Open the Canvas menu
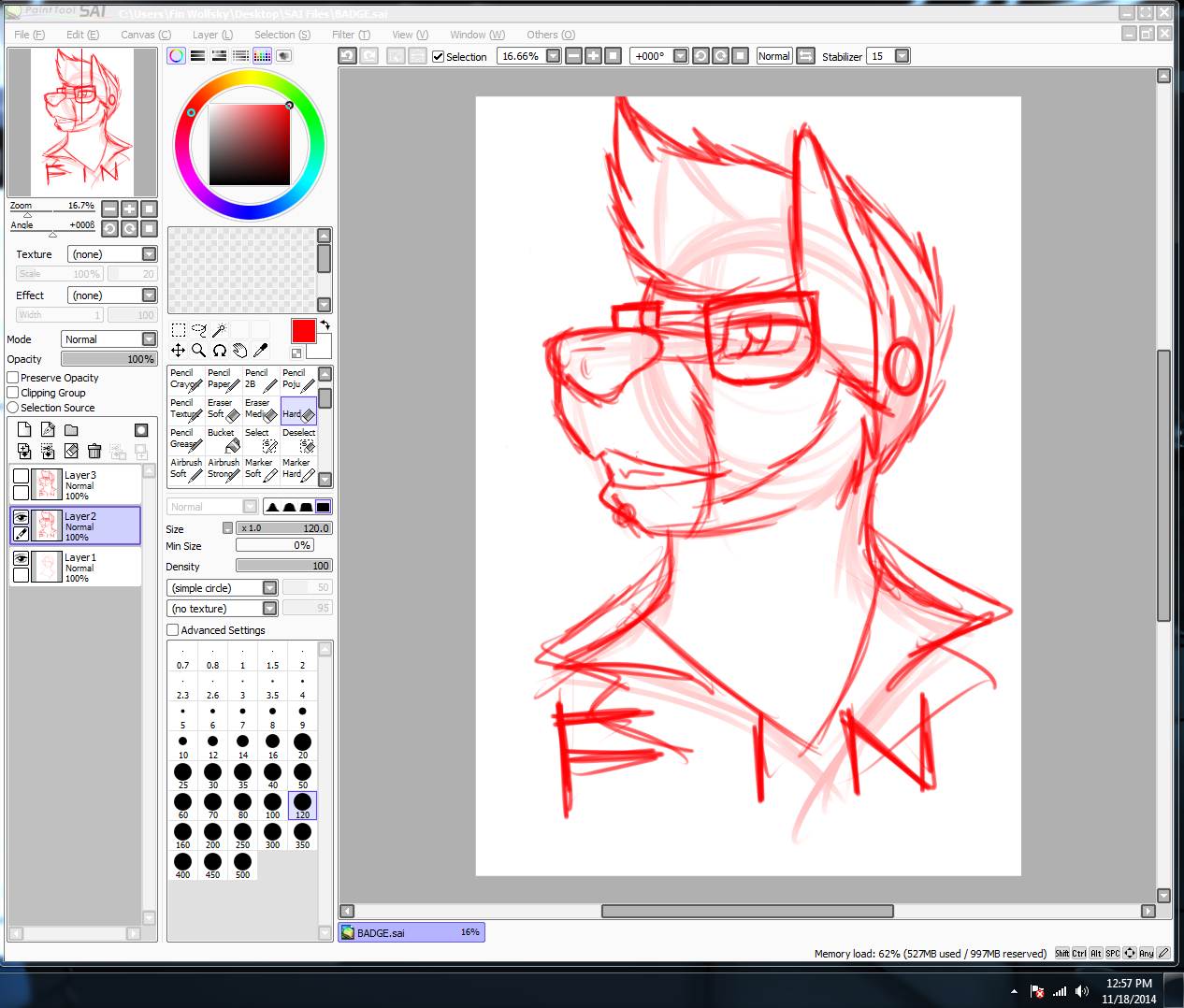 point(145,35)
